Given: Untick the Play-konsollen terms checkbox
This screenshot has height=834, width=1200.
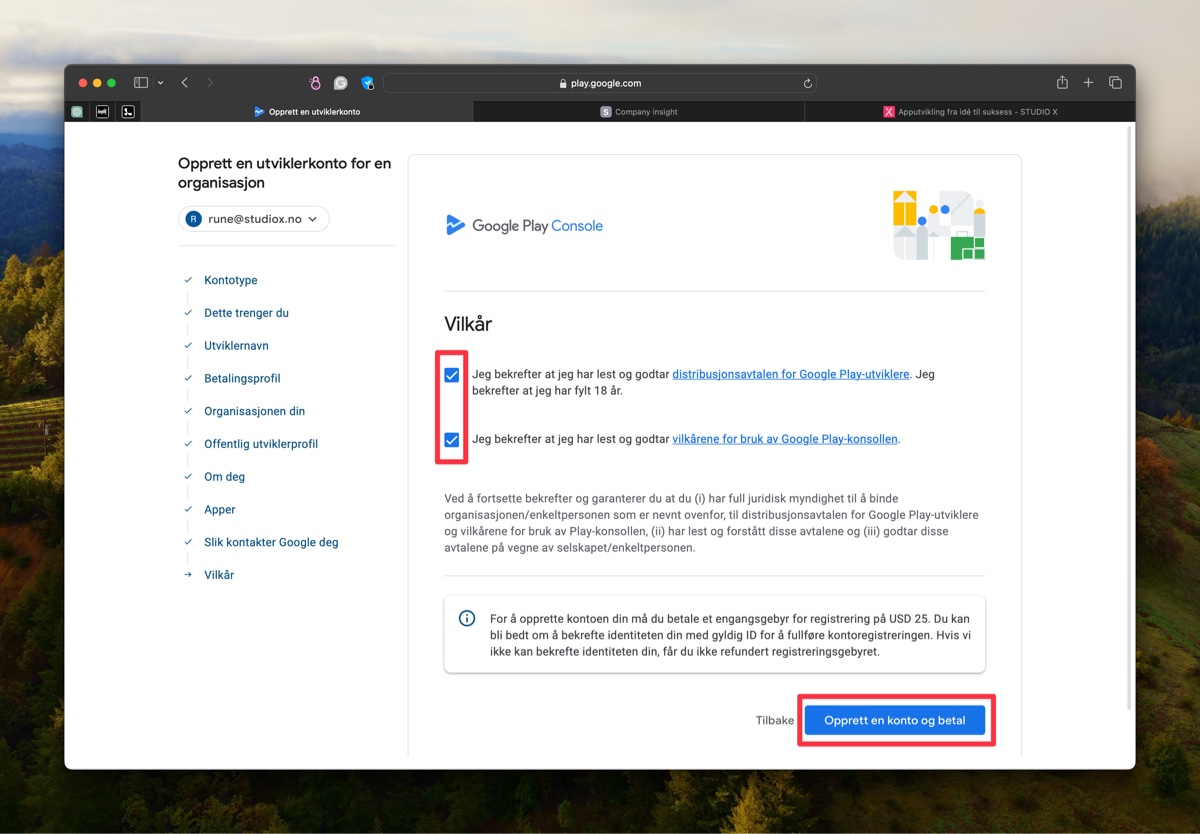Looking at the screenshot, I should click(x=452, y=439).
